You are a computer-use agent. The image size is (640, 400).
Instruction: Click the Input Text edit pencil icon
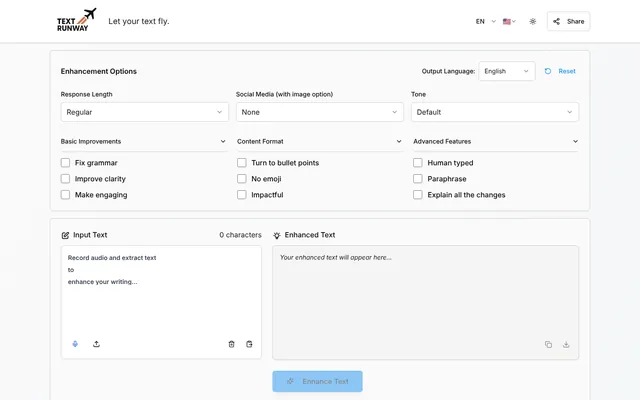65,235
